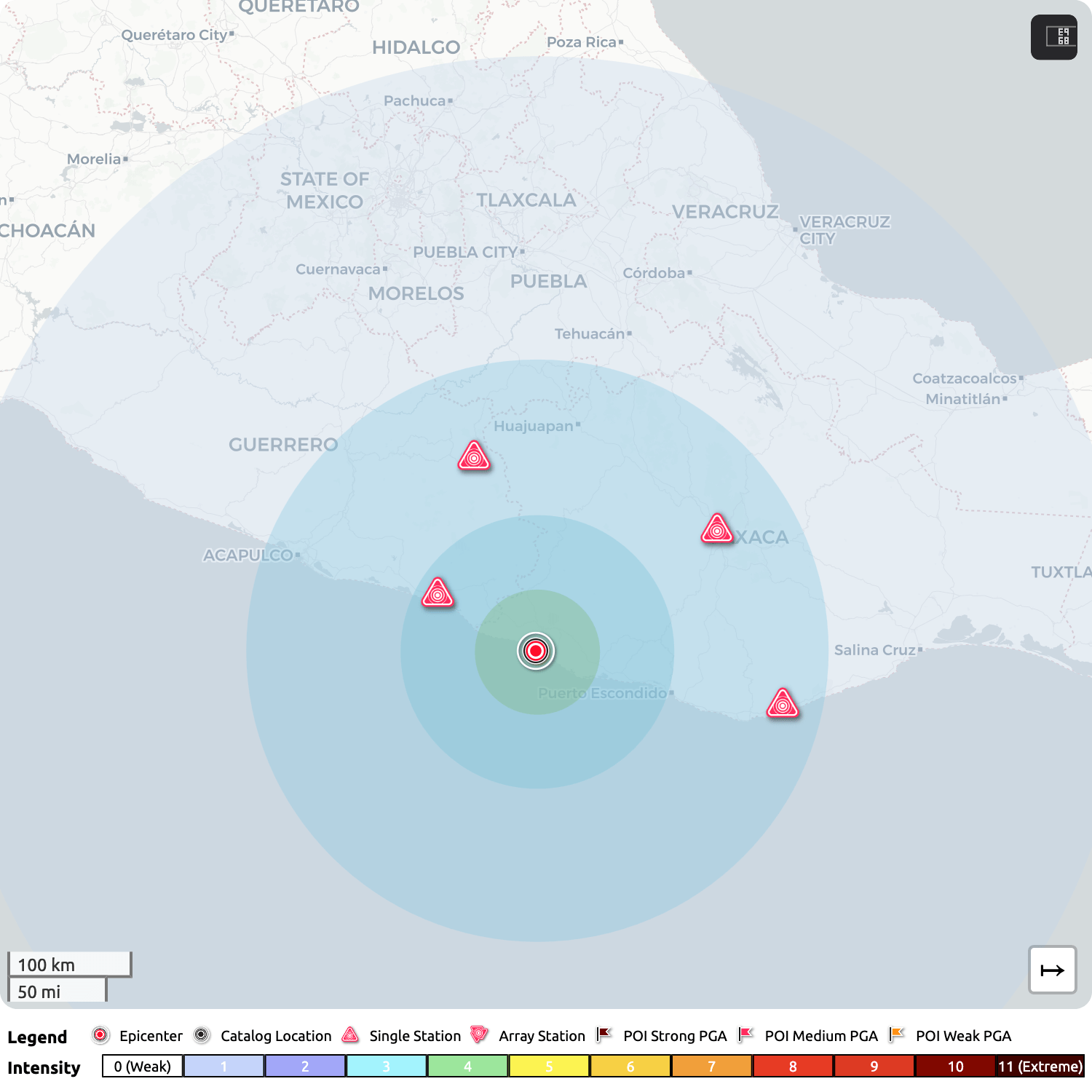The height and width of the screenshot is (1092, 1092).
Task: Click the Catalog Location legend icon
Action: coord(202,1035)
